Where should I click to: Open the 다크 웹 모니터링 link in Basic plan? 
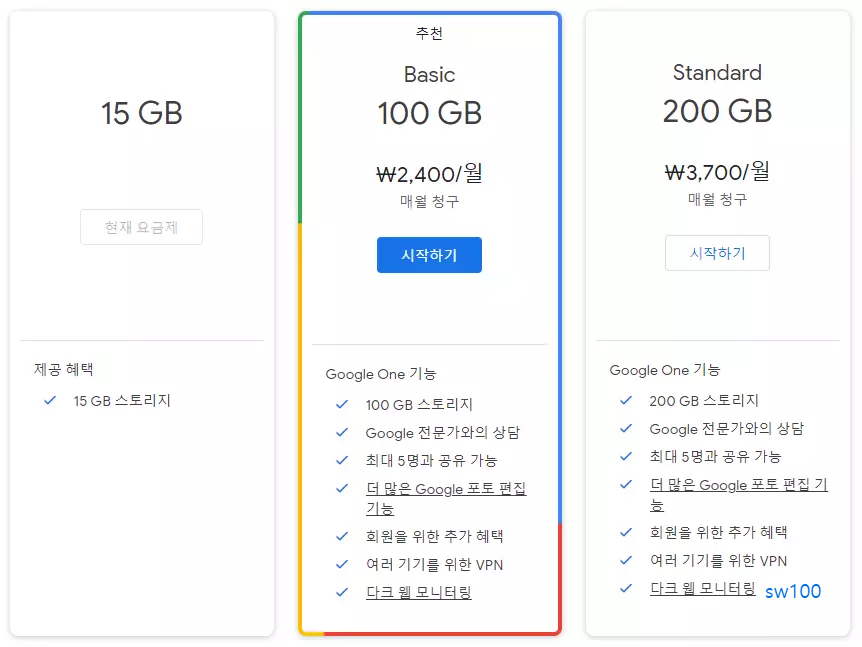pos(416,592)
